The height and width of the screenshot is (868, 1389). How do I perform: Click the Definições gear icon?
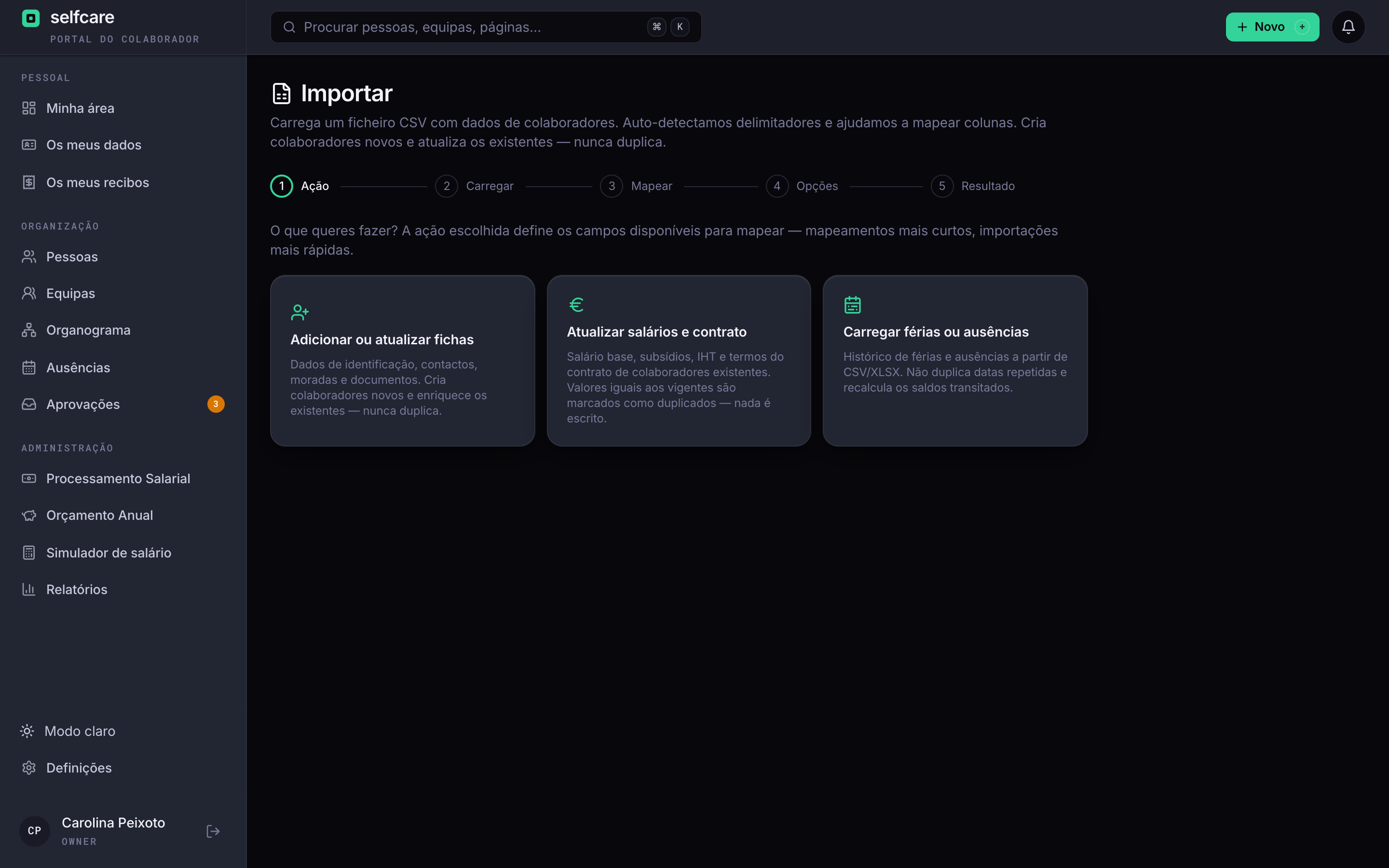[x=29, y=768]
